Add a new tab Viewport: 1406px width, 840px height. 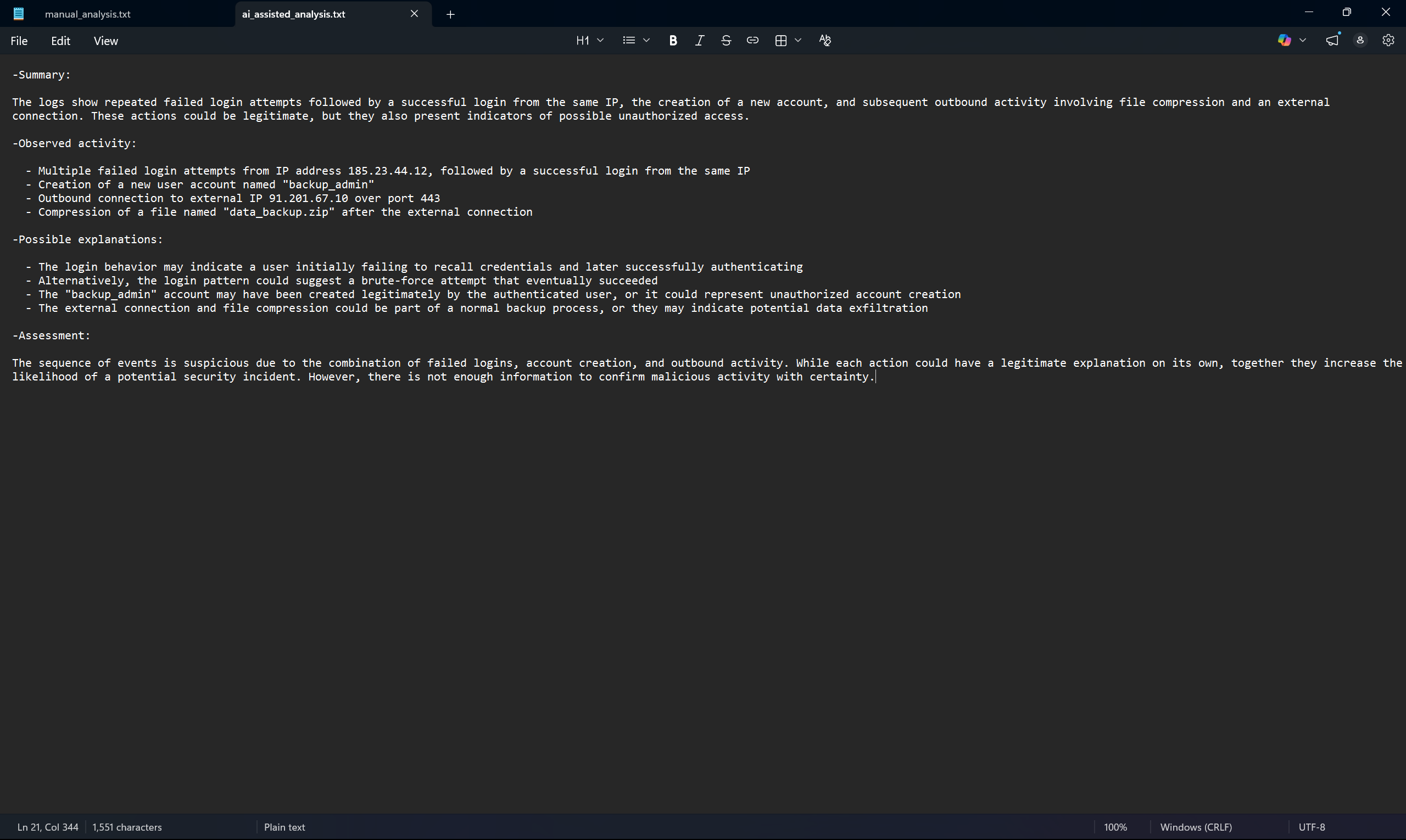click(450, 14)
